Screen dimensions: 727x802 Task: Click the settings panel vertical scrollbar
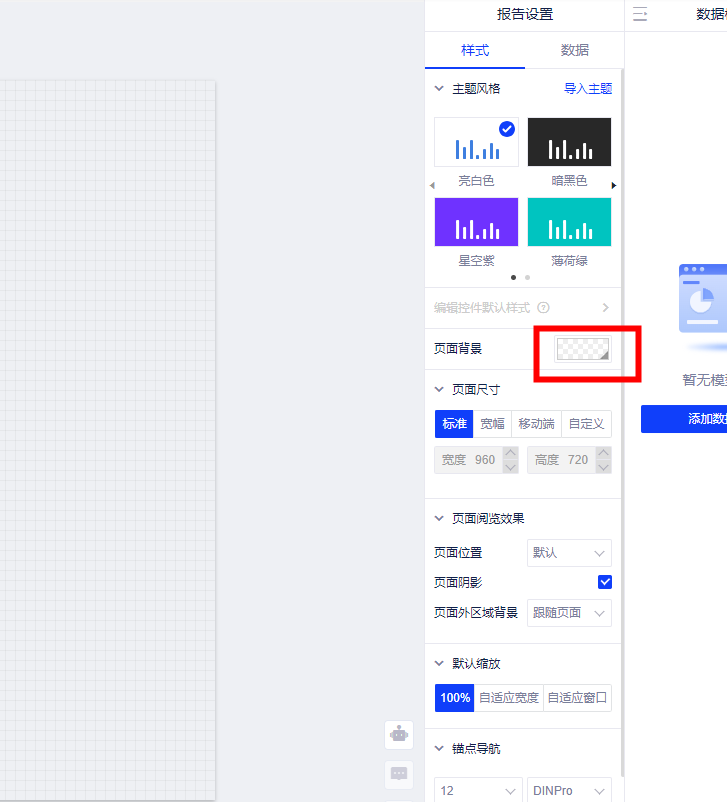pos(622,422)
